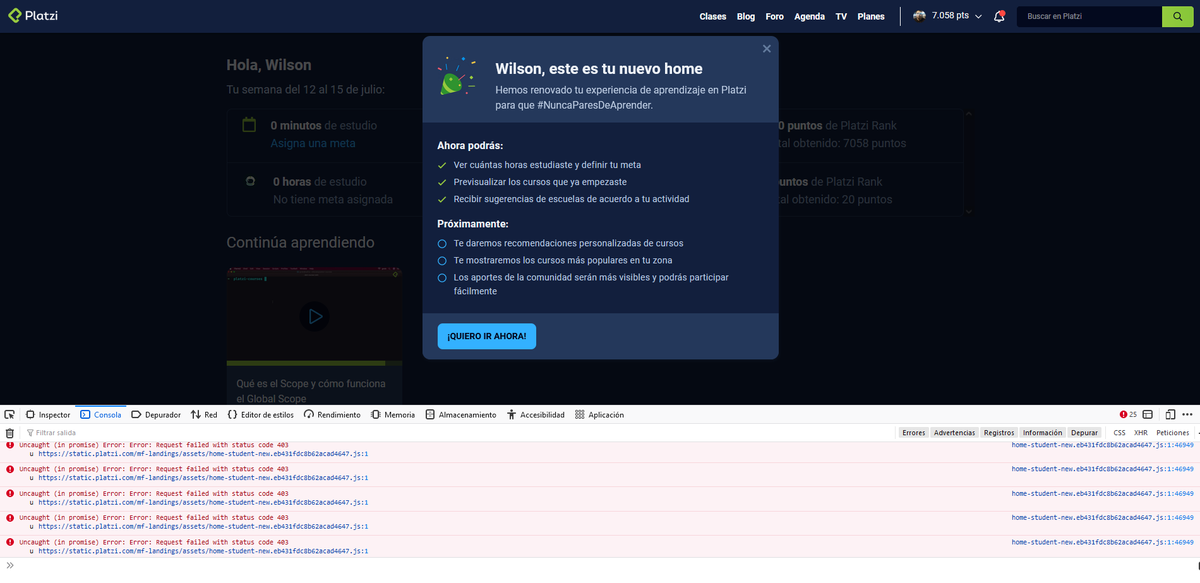Click 'Asigna una meta' link

coord(313,143)
